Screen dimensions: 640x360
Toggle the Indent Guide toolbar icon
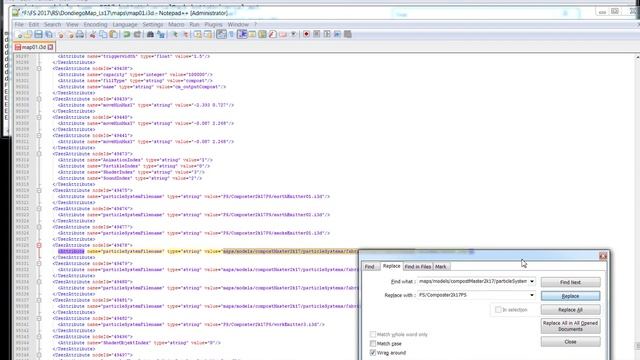tap(242, 35)
